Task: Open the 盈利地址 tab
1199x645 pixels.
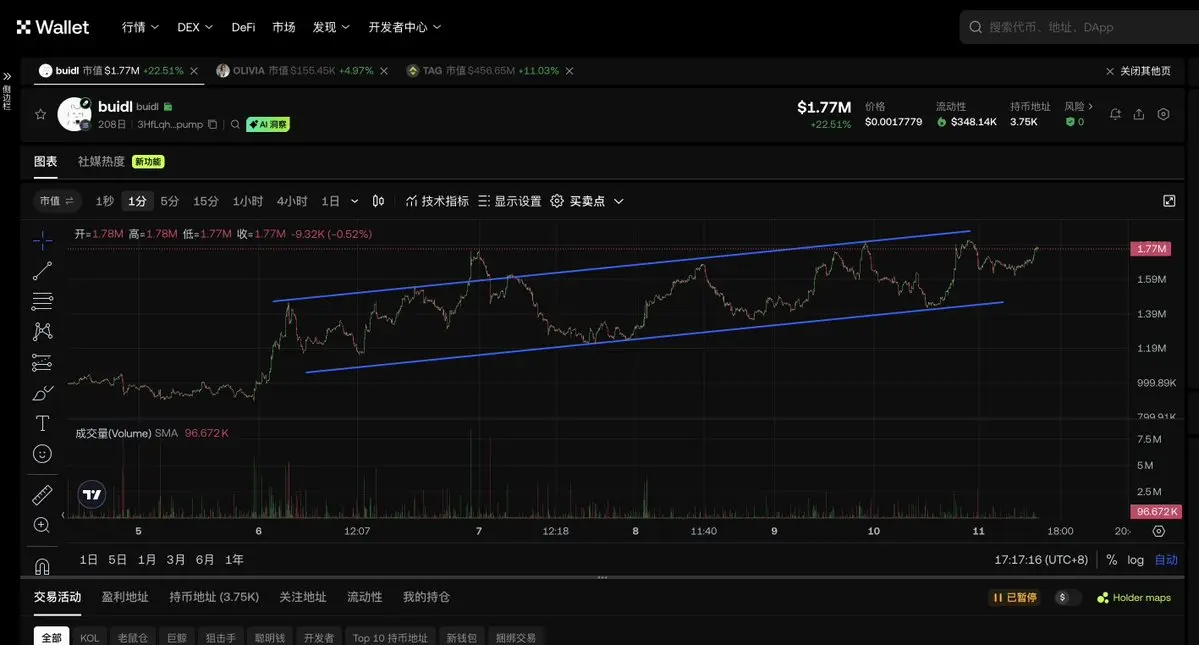Action: [x=125, y=597]
